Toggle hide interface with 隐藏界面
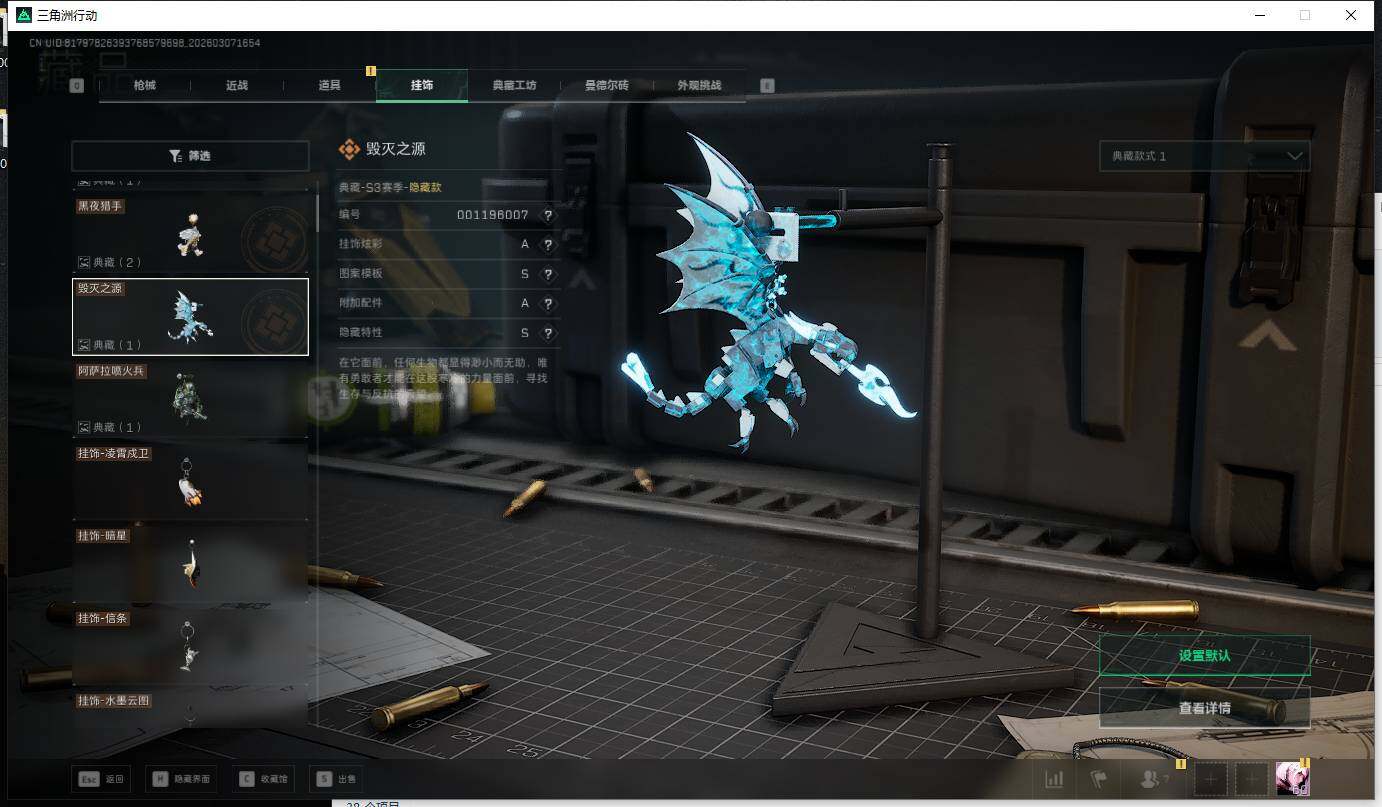Viewport: 1382px width, 807px height. [182, 779]
